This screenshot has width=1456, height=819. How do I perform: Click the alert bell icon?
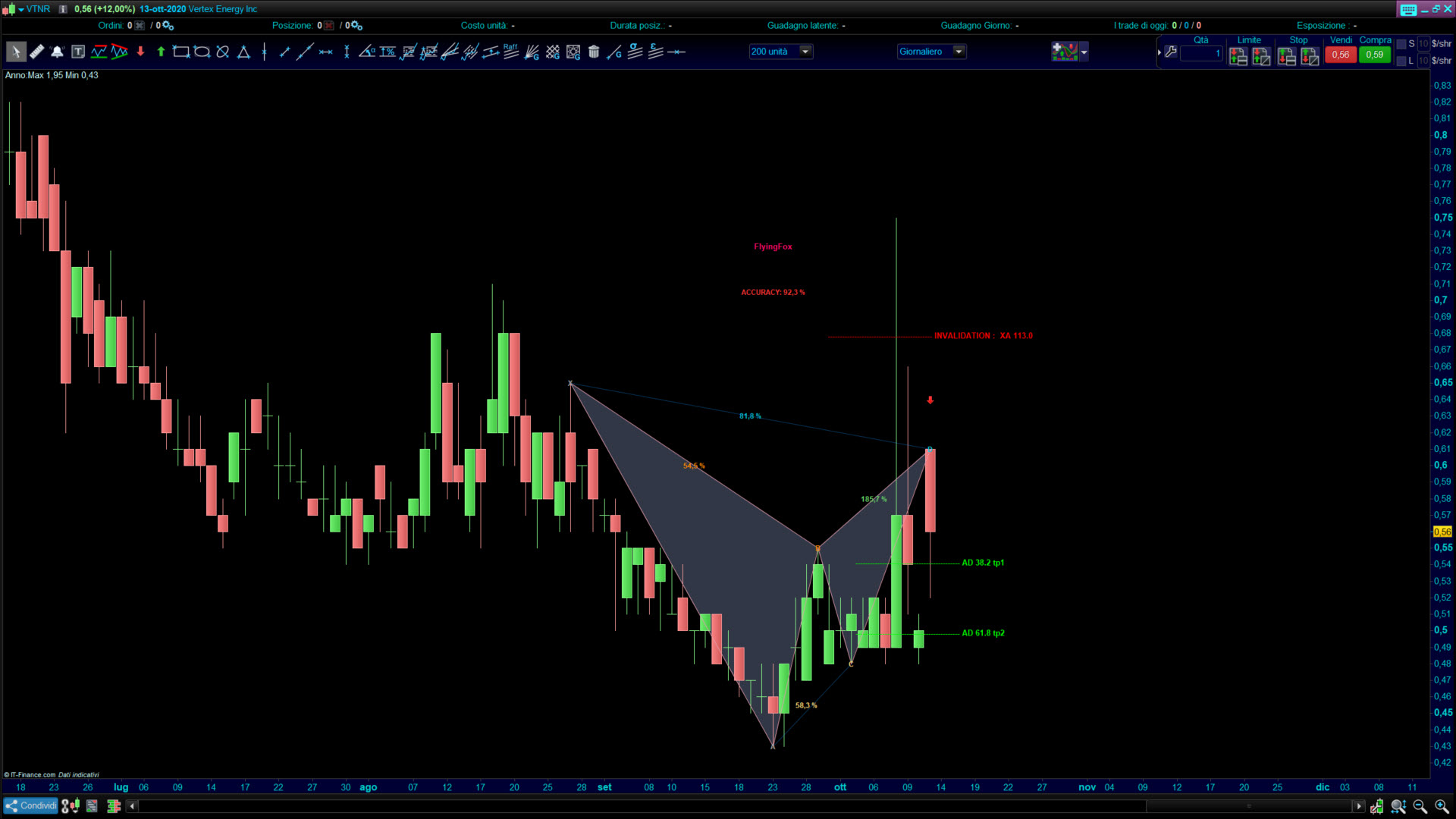[x=57, y=52]
